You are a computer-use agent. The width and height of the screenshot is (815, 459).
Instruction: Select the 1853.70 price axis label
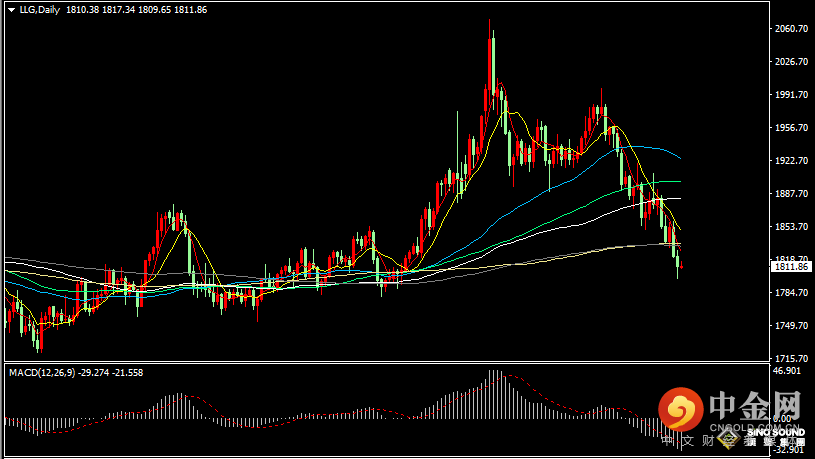tap(791, 227)
